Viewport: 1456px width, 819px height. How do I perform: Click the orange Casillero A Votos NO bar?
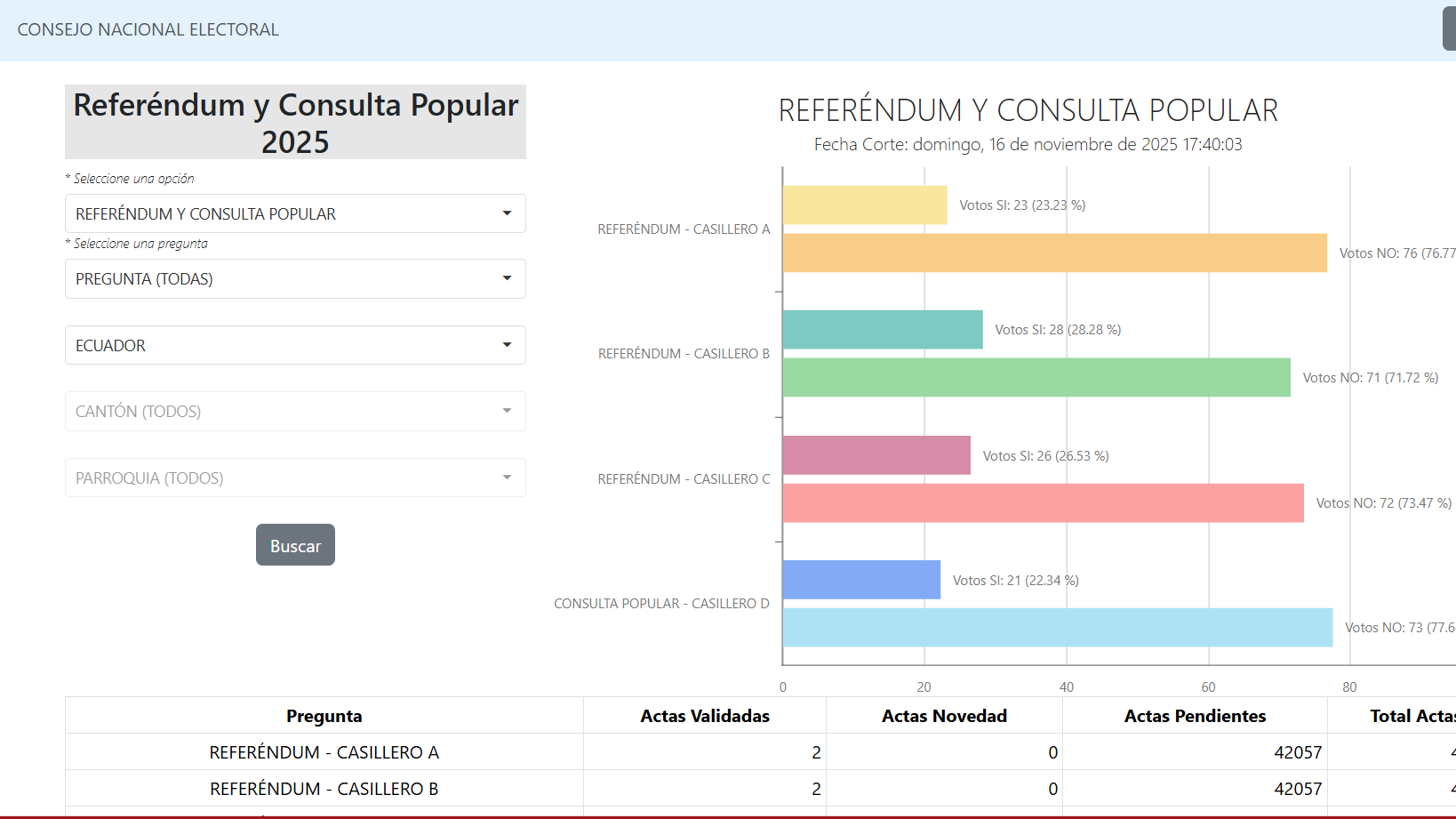[1054, 253]
